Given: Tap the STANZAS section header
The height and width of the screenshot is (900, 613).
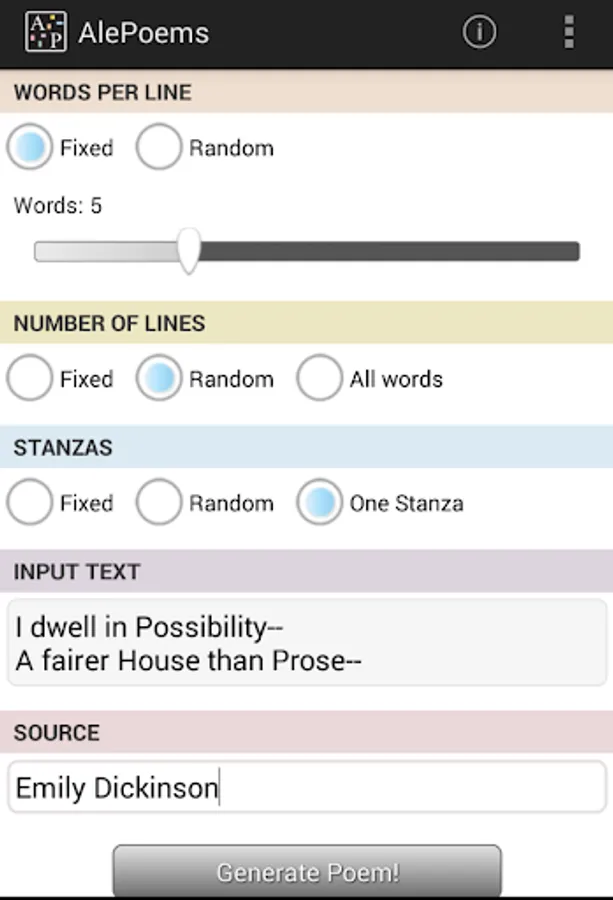Looking at the screenshot, I should [x=62, y=448].
